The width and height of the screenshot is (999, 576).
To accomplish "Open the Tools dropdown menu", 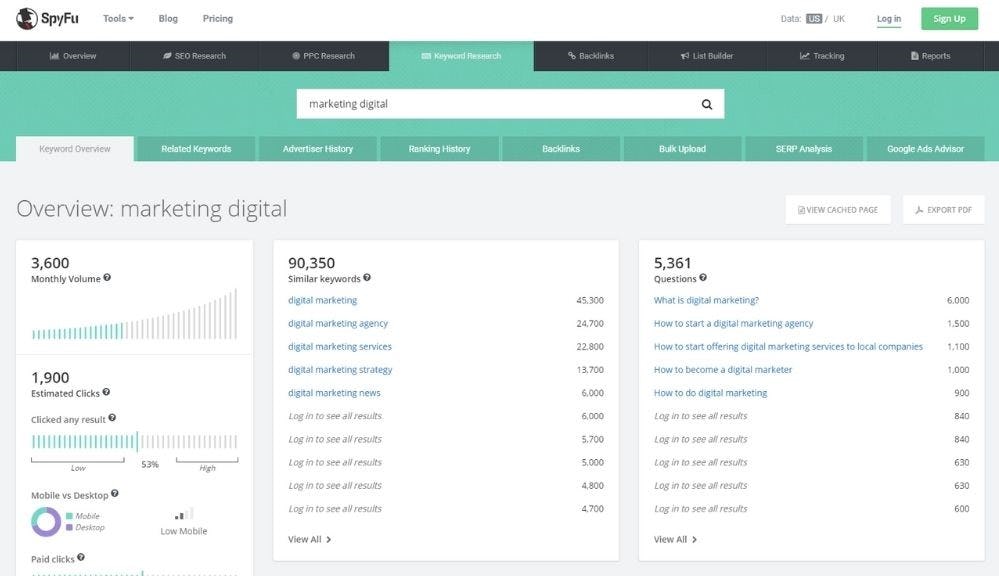I will 118,18.
